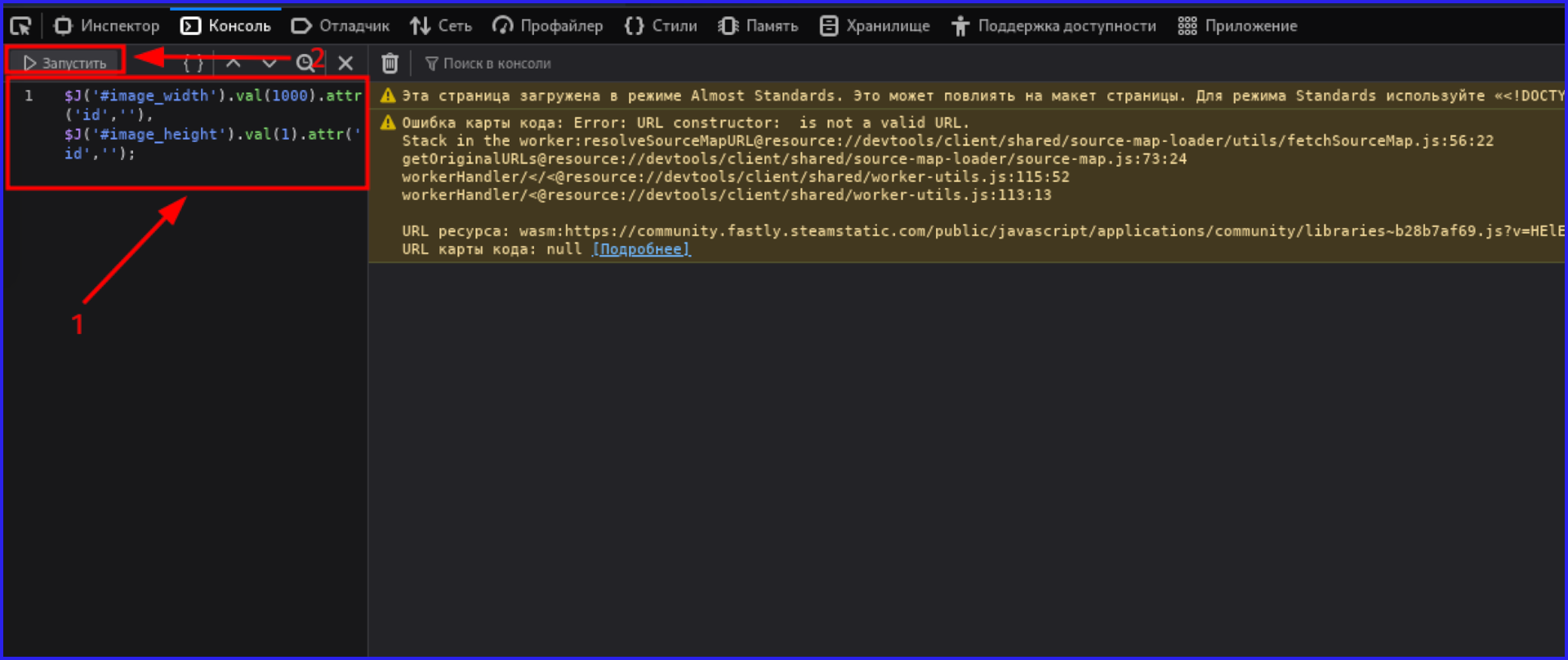The height and width of the screenshot is (660, 1568).
Task: Activate the element picker tool
Action: [20, 26]
